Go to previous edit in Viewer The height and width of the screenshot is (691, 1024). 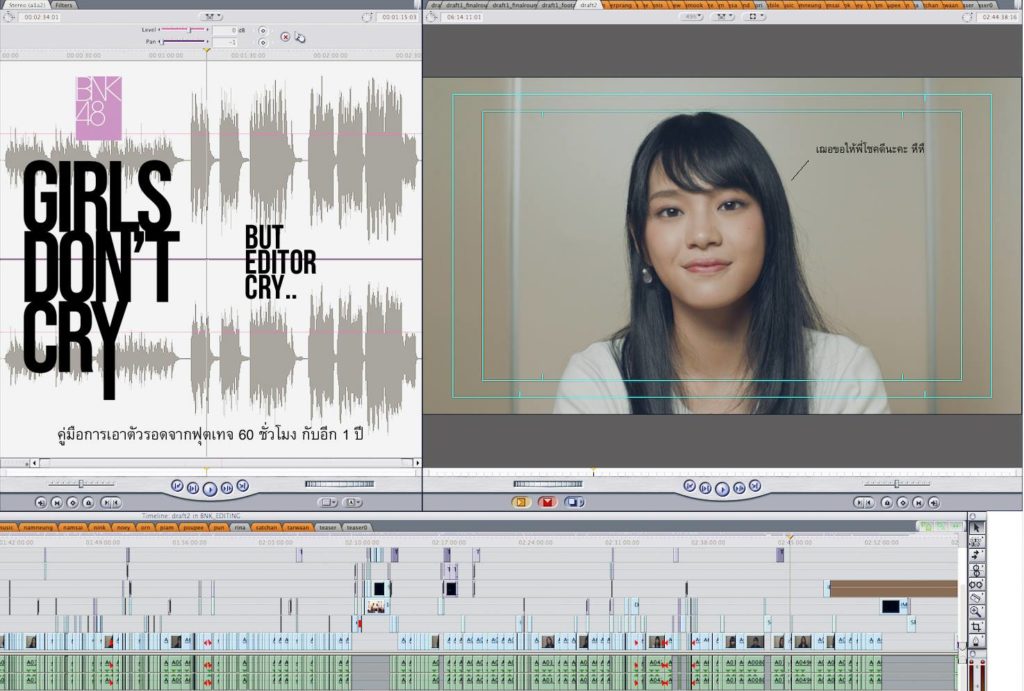coord(176,486)
